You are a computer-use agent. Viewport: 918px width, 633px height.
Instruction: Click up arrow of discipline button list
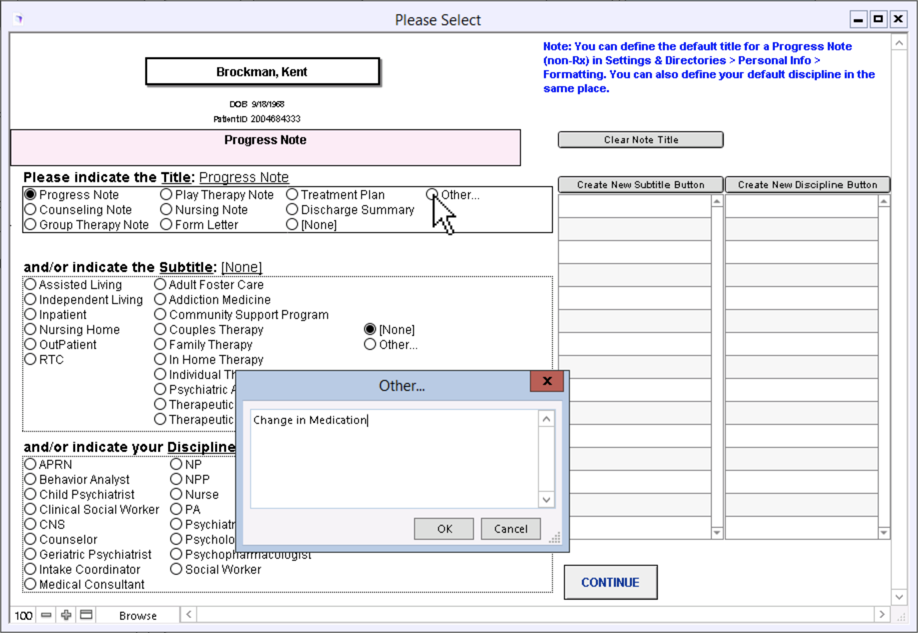point(883,202)
